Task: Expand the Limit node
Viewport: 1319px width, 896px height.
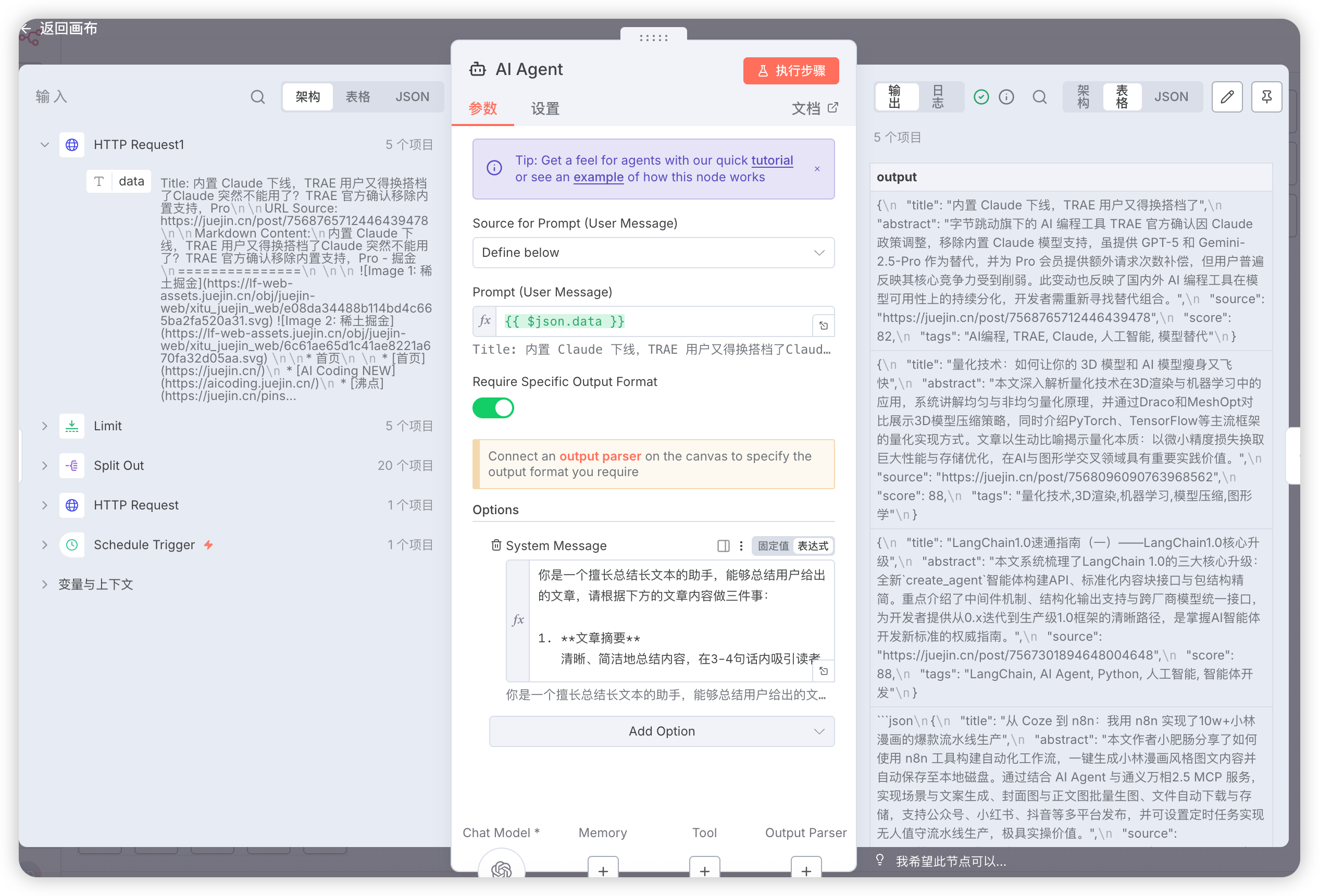Action: coord(45,426)
